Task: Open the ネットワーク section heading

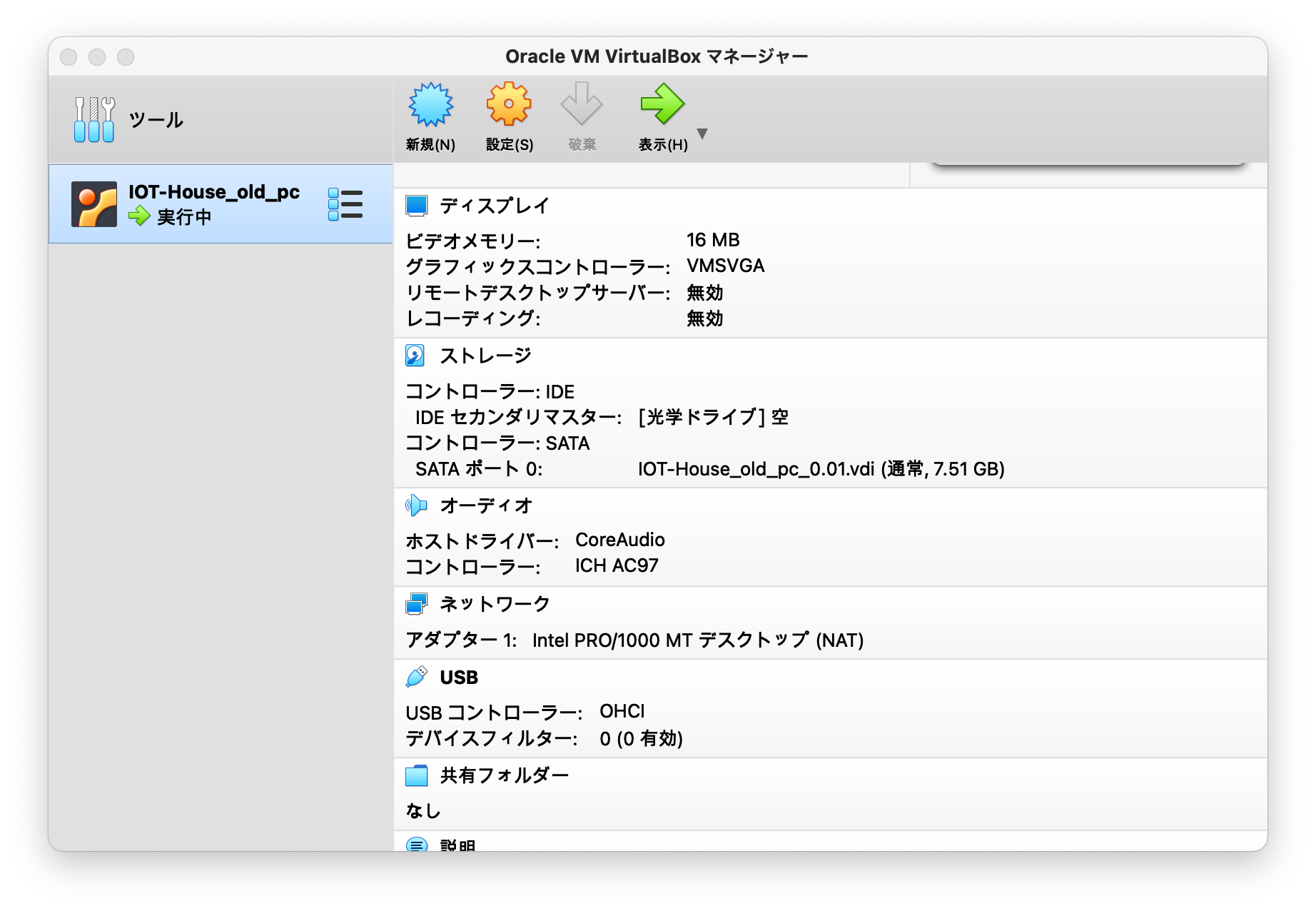Action: coord(495,604)
